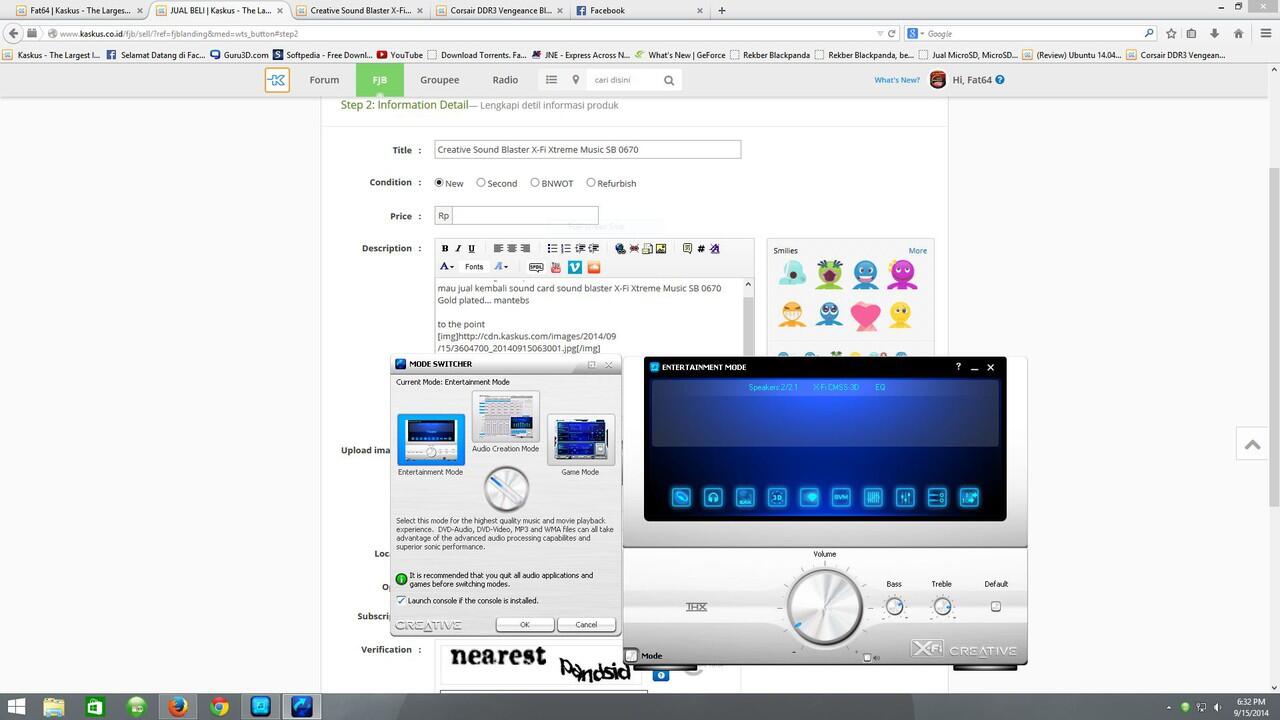This screenshot has width=1280, height=720.
Task: Toggle underline formatting in description editor
Action: point(471,248)
